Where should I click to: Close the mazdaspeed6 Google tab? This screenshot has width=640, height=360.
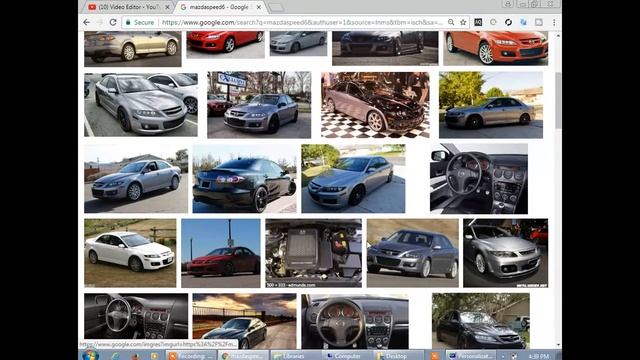point(259,7)
